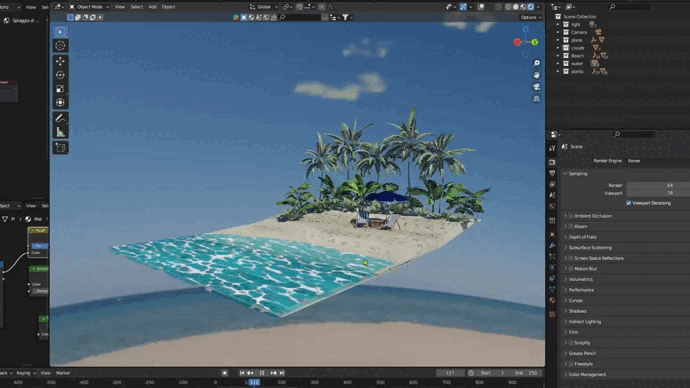The image size is (690, 388).
Task: Open the Global transform orientation dropdown
Action: coord(264,7)
